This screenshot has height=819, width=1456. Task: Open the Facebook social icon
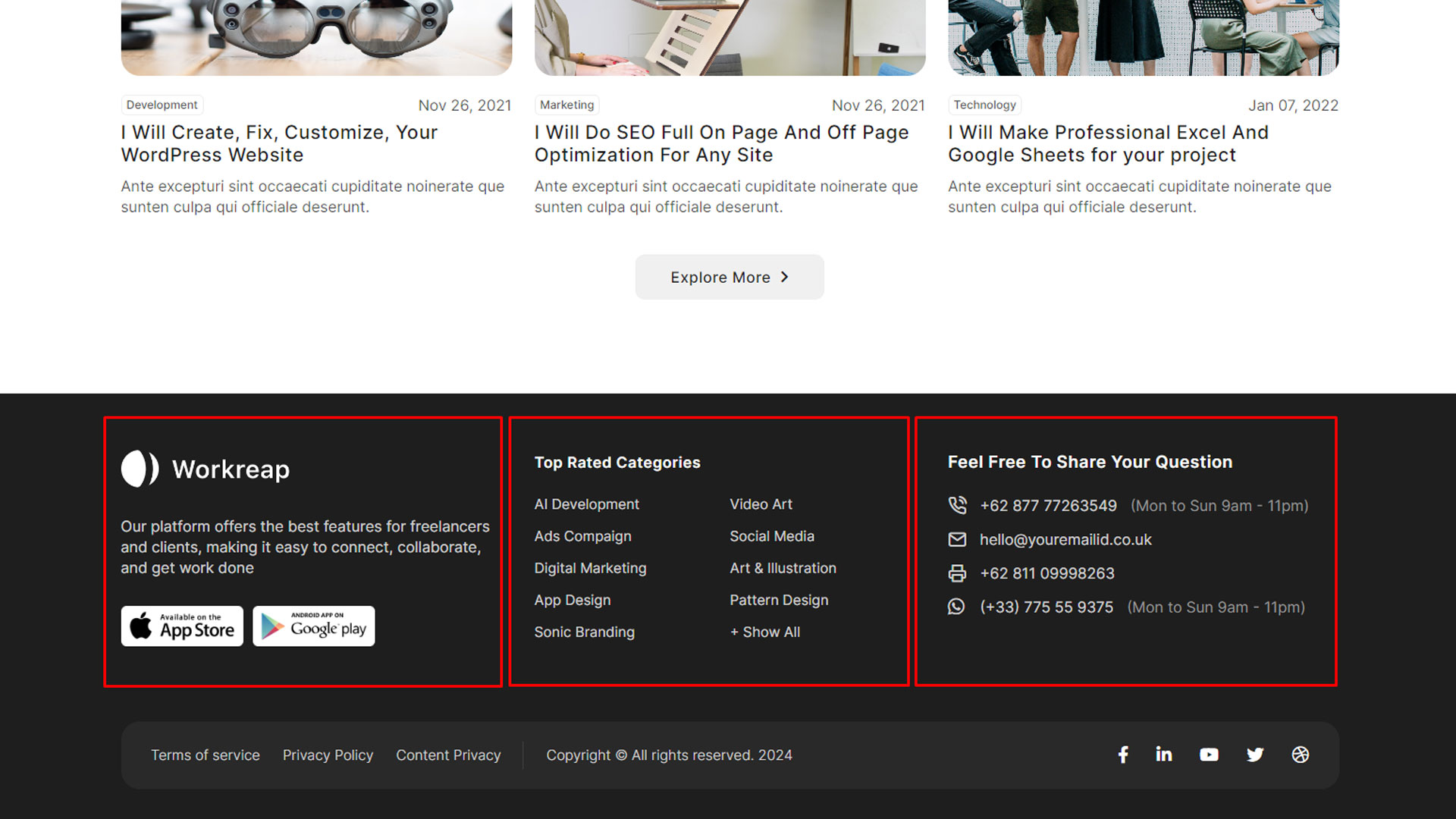coord(1123,755)
